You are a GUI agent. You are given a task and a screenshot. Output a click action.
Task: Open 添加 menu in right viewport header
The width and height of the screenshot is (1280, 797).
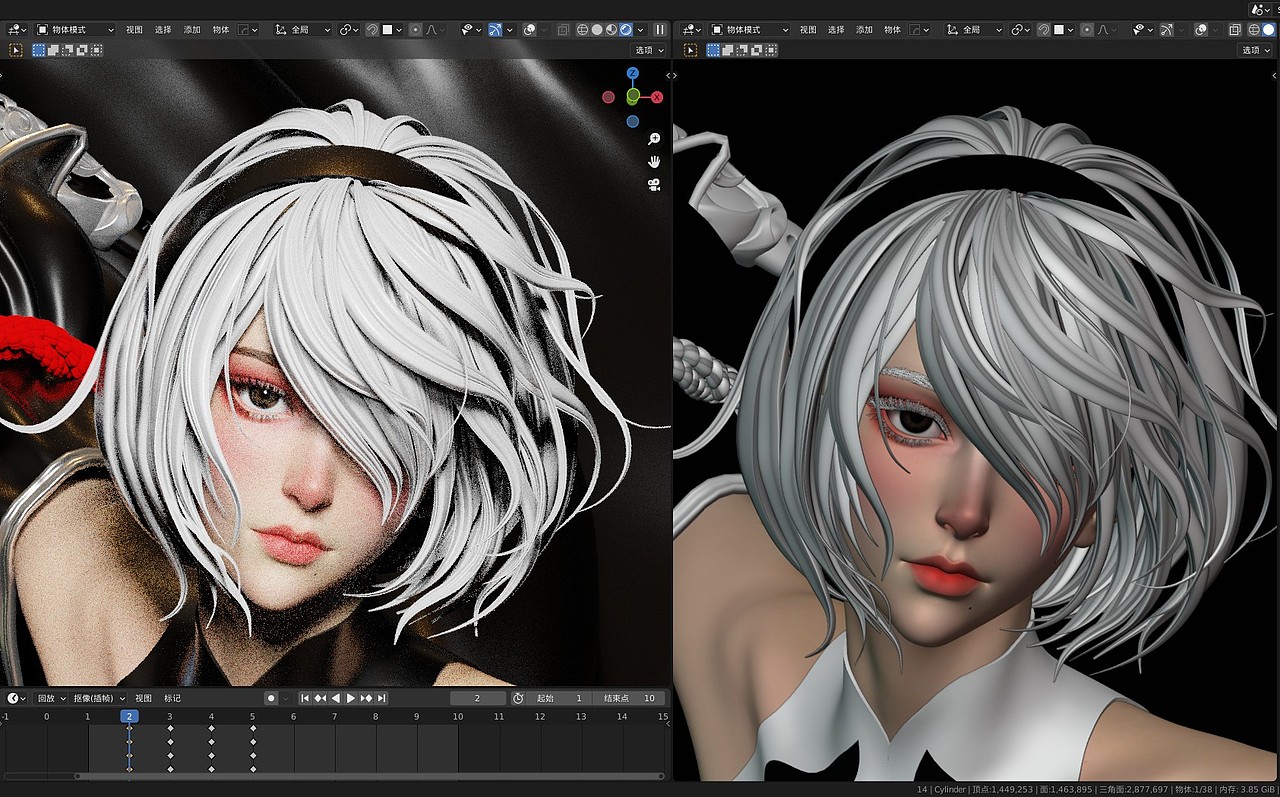pos(864,30)
